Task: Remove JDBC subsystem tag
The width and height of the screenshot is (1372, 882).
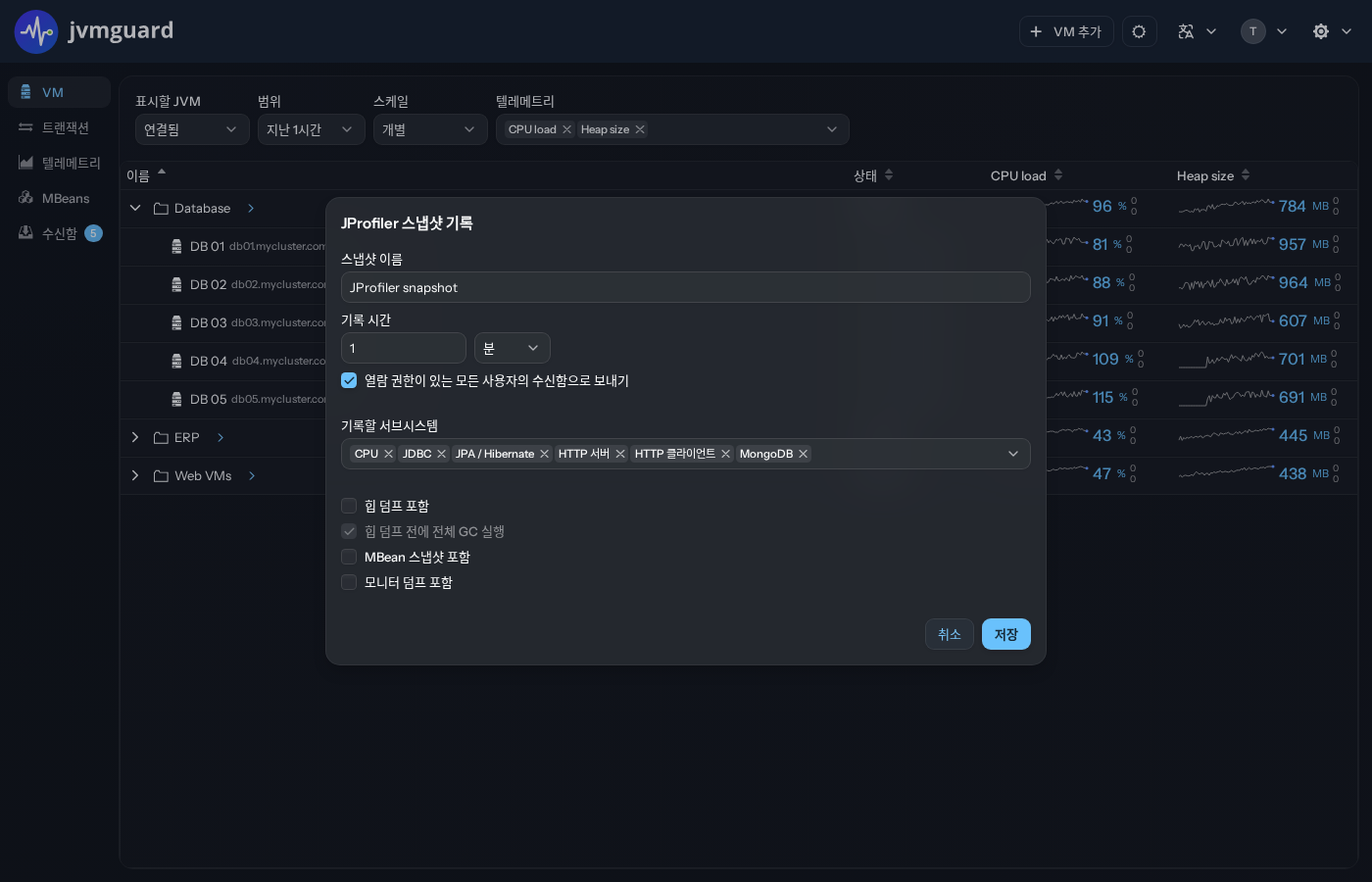Action: coord(442,454)
